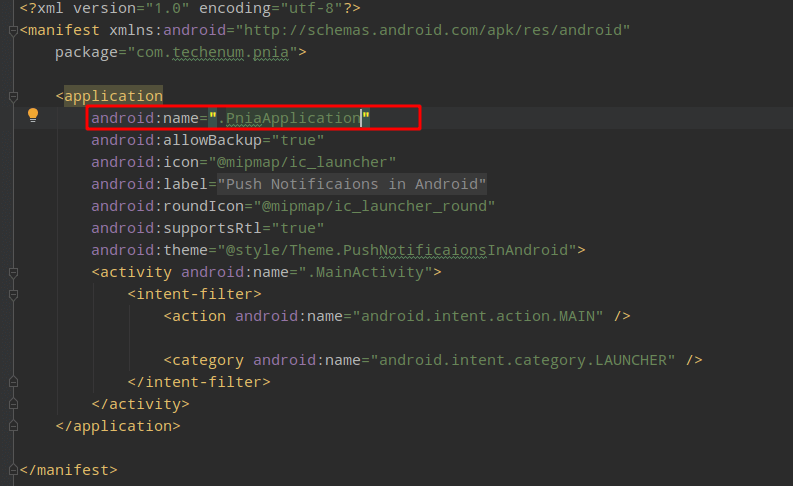Screen dimensions: 793x486
Task: Click the android.intent.category.LAUNCHER value
Action: coord(523,360)
